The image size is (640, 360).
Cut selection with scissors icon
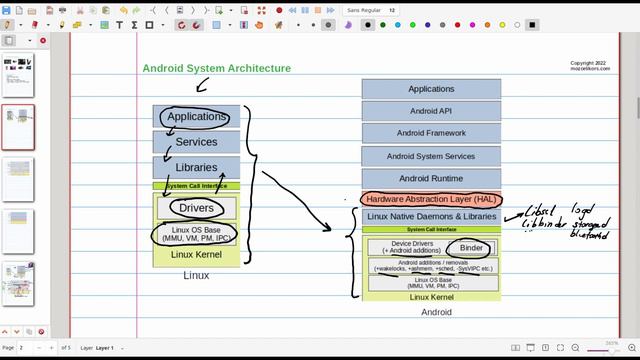pos(80,10)
